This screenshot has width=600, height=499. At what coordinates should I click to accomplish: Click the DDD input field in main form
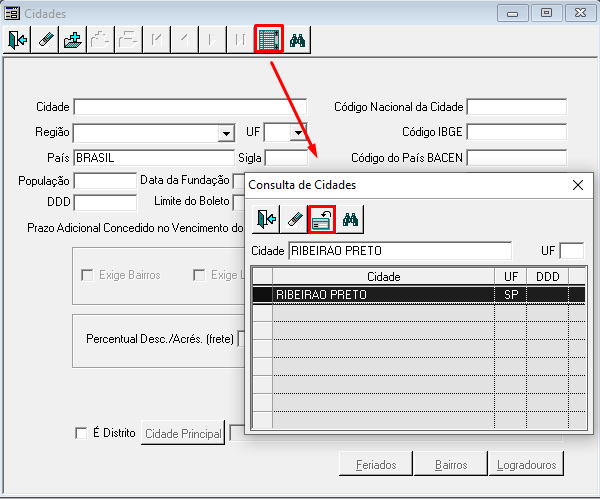point(105,202)
